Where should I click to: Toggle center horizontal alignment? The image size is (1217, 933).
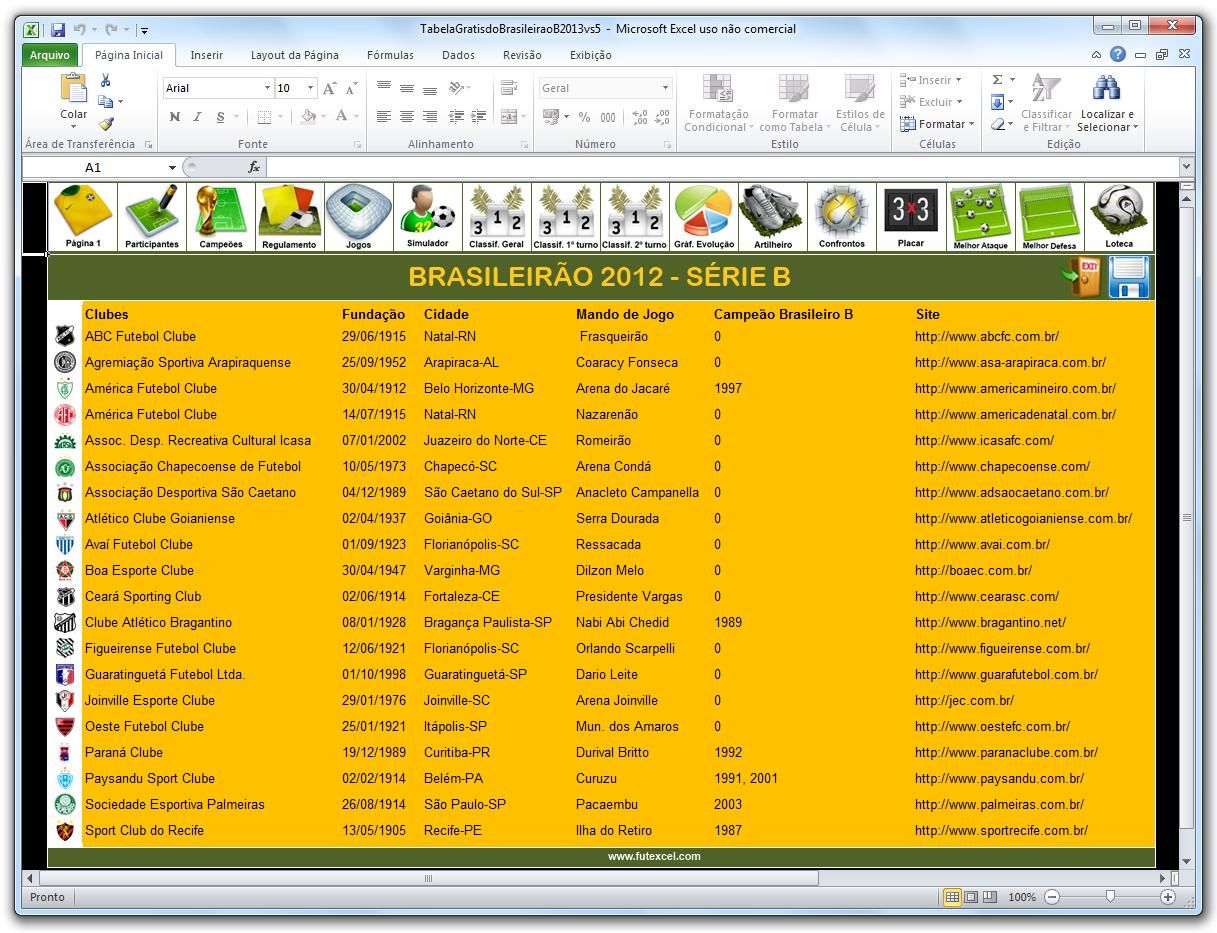click(407, 117)
